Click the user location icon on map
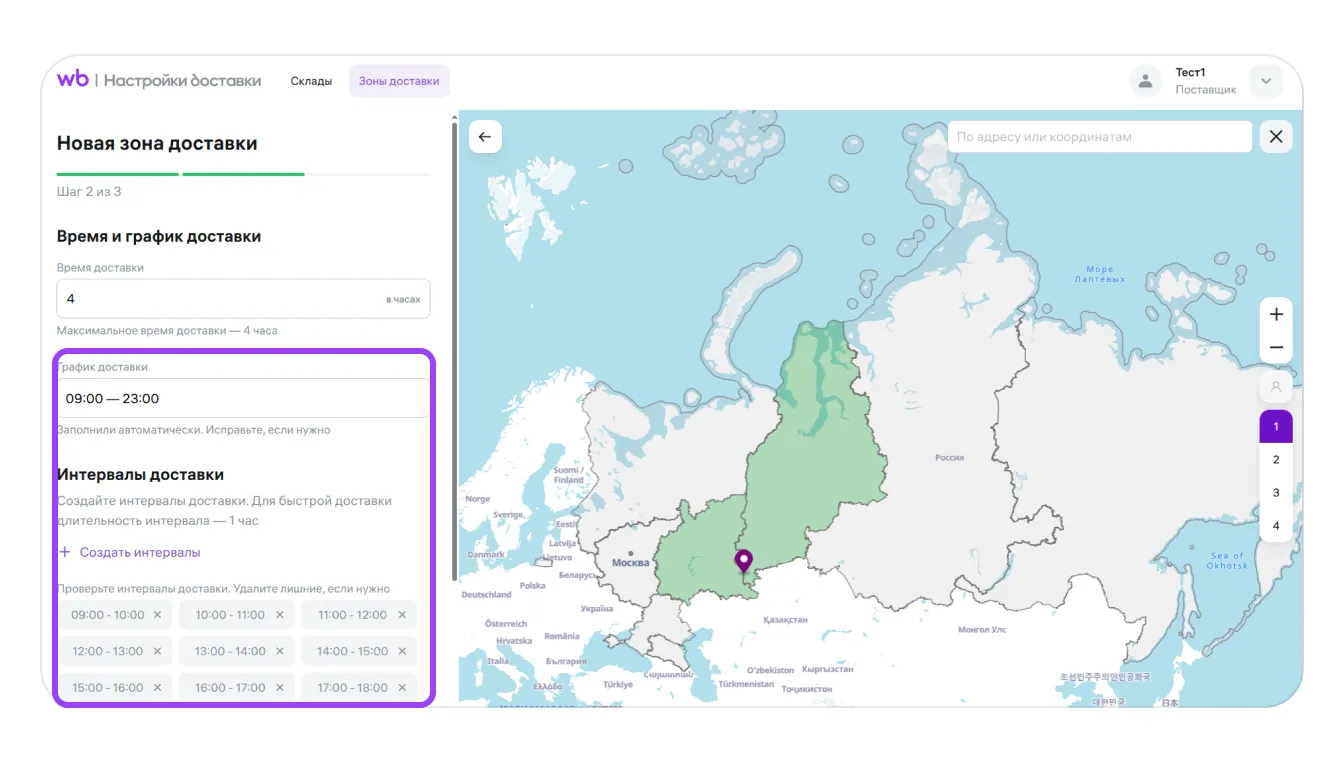The image size is (1344, 762). click(x=1276, y=386)
